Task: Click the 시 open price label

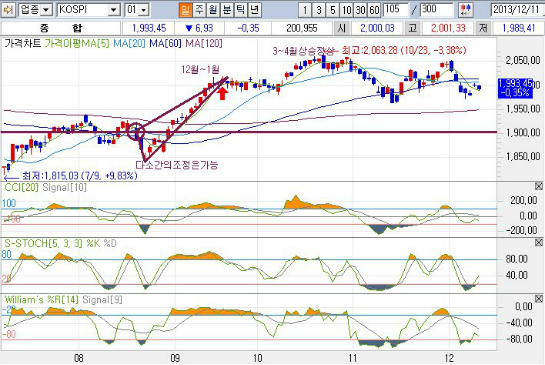Action: [342, 28]
